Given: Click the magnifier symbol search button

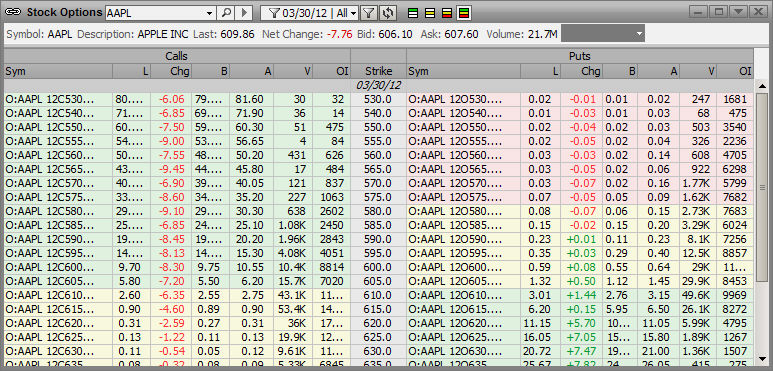Looking at the screenshot, I should tap(226, 13).
